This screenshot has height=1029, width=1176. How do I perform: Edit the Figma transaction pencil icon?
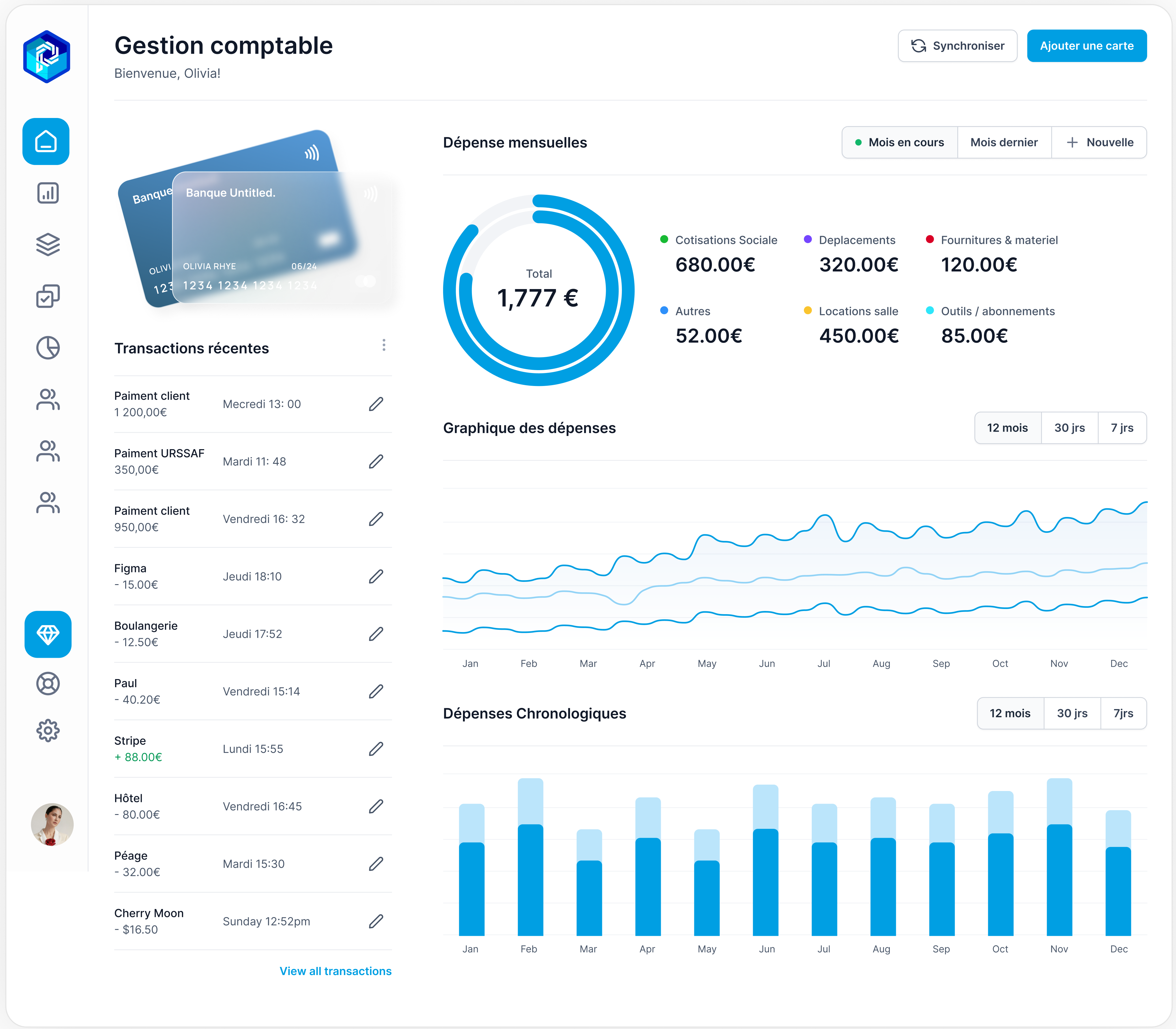coord(376,576)
